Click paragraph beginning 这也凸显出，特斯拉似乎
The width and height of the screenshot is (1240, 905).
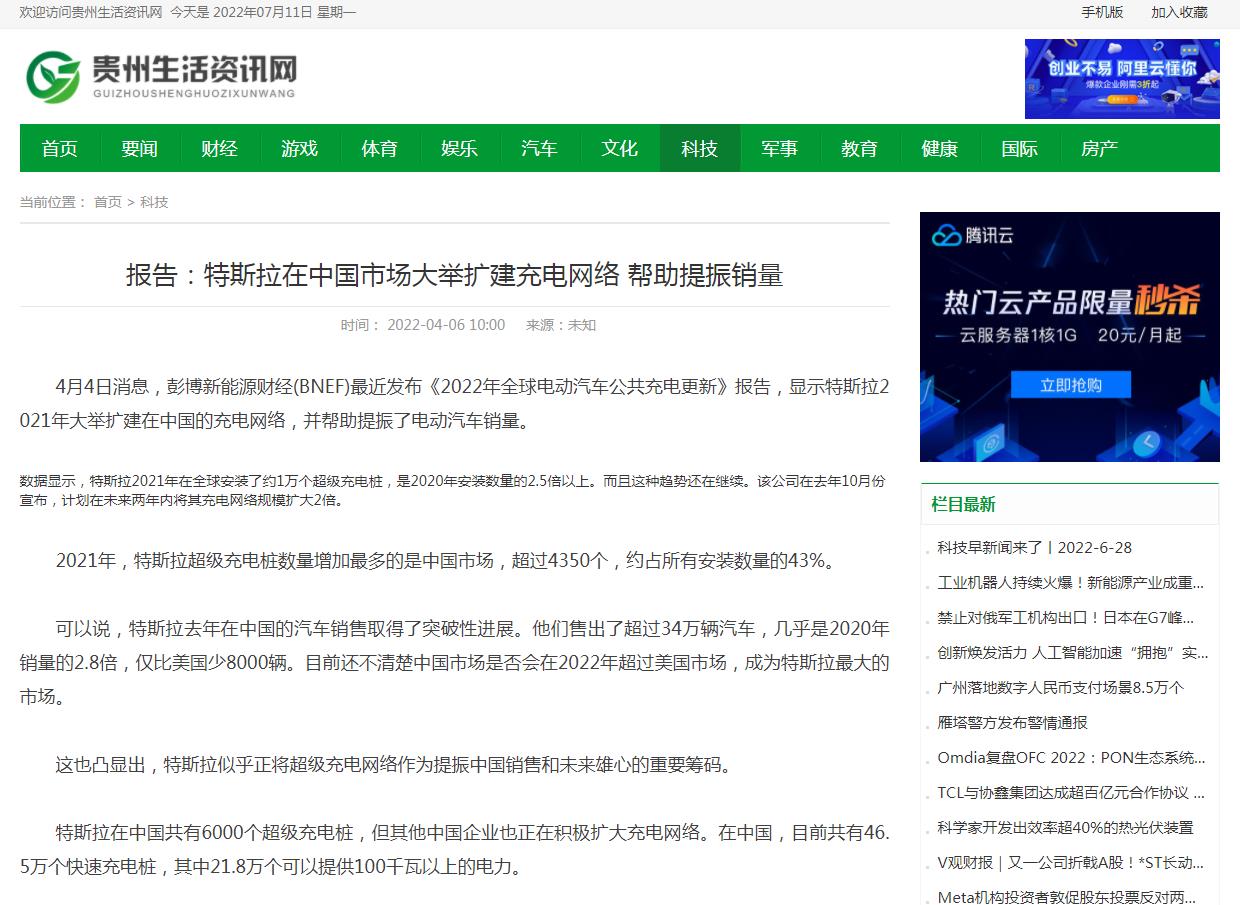395,765
